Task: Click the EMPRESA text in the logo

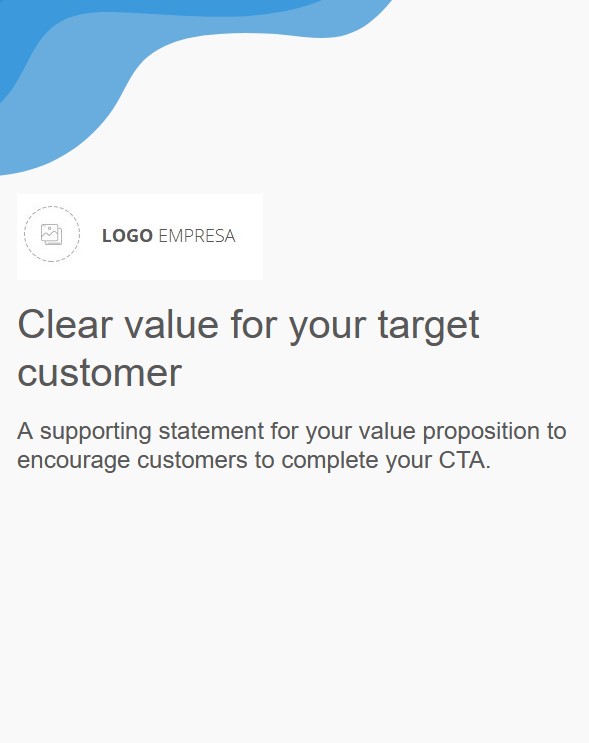Action: pyautogui.click(x=197, y=236)
